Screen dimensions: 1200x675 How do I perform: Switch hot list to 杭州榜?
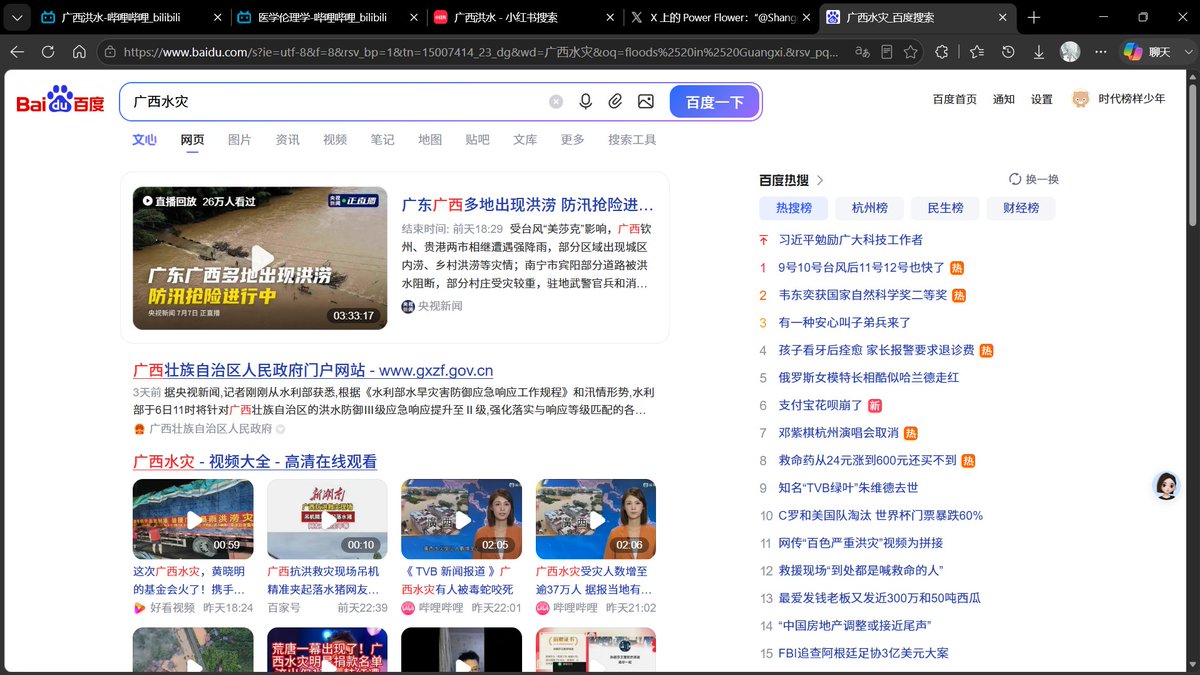(x=870, y=208)
